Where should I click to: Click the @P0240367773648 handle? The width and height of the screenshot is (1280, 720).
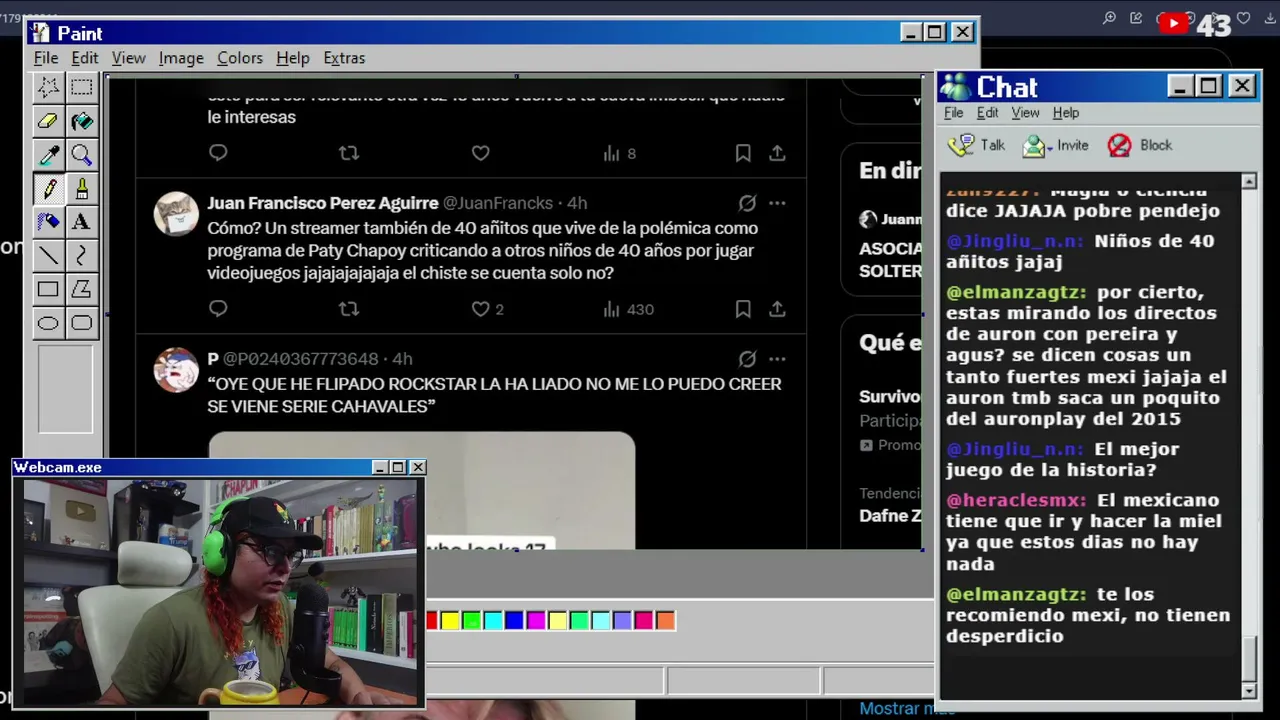pos(301,359)
